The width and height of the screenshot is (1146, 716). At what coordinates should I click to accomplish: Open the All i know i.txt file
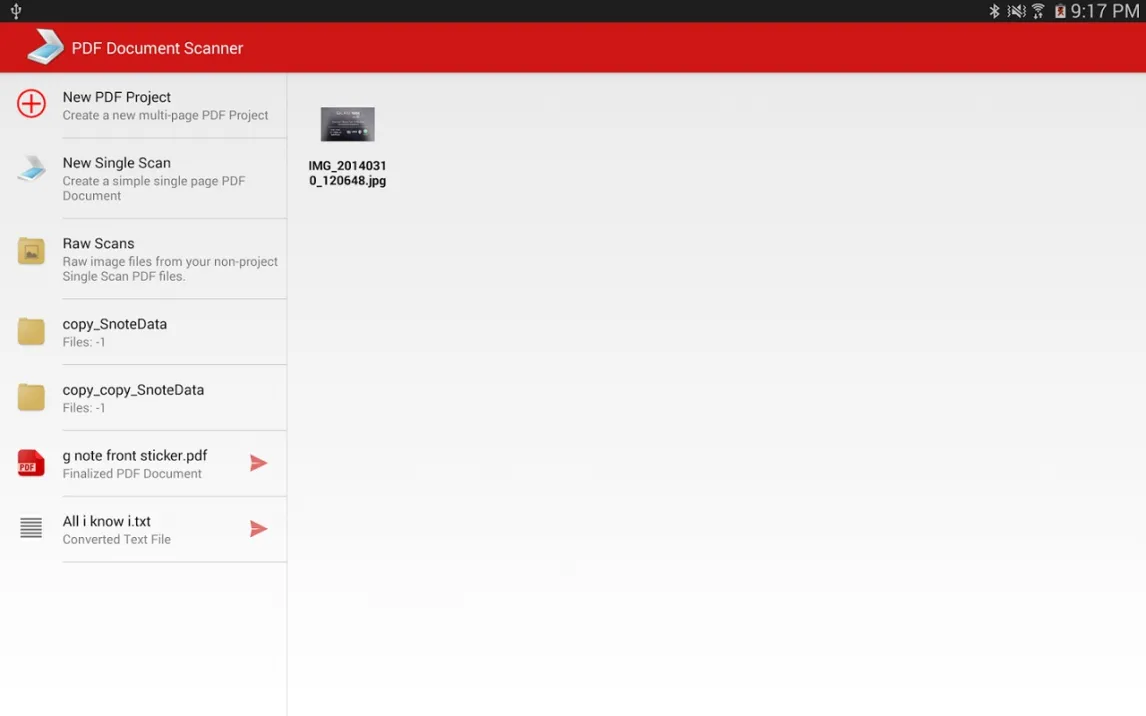[107, 521]
